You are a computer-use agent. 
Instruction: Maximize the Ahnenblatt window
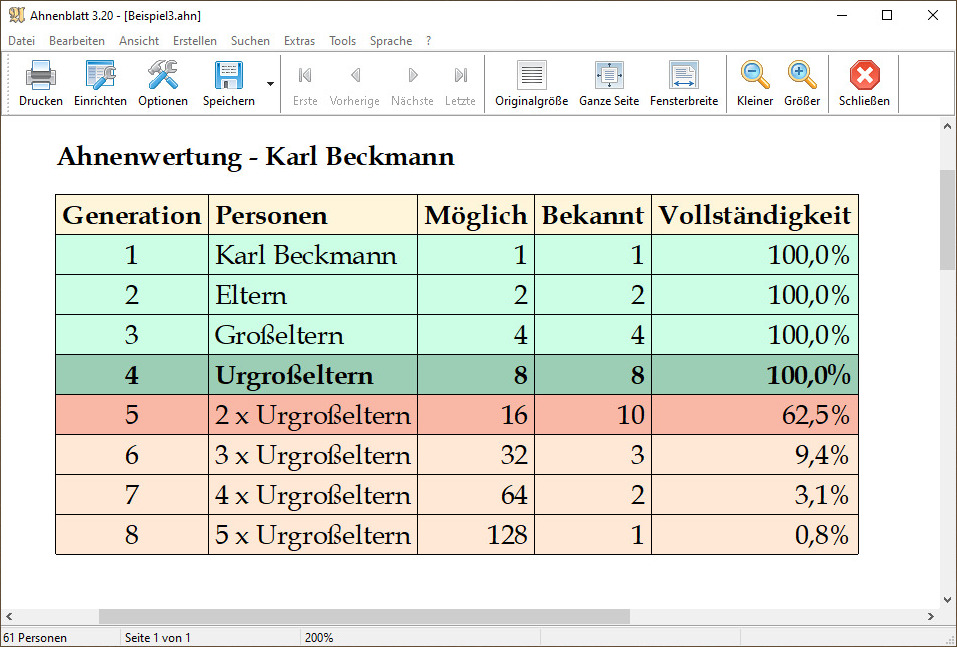coord(887,15)
